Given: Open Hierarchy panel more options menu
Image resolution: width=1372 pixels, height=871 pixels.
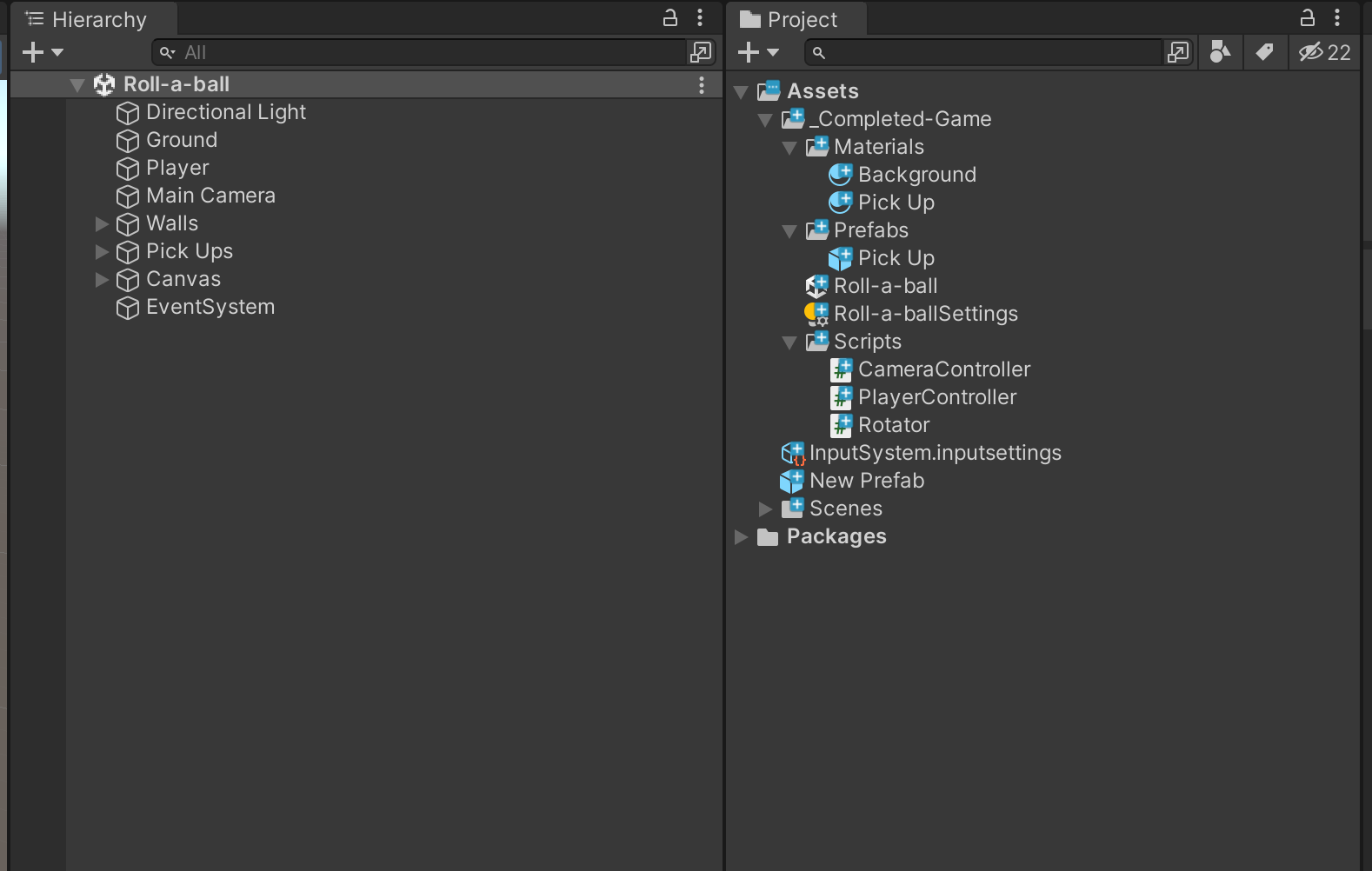Looking at the screenshot, I should [700, 17].
